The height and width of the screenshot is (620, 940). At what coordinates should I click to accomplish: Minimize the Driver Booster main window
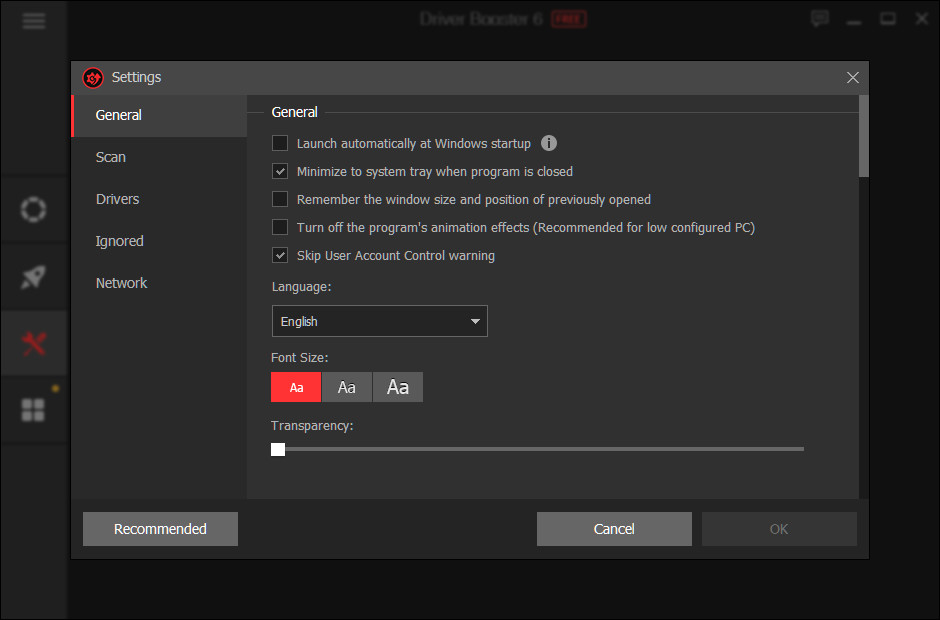click(x=854, y=22)
